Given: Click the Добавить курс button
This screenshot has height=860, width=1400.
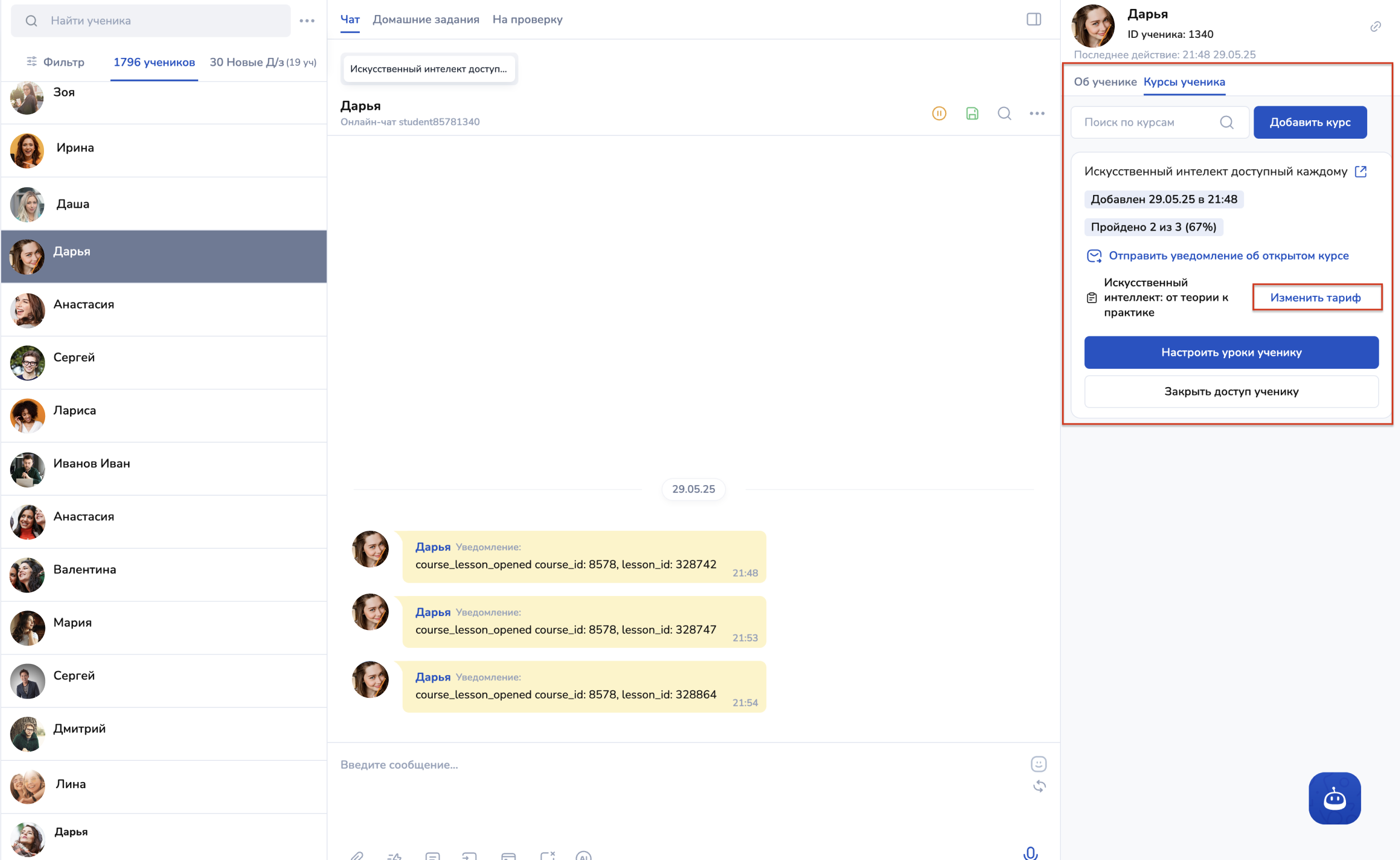Looking at the screenshot, I should coord(1310,123).
